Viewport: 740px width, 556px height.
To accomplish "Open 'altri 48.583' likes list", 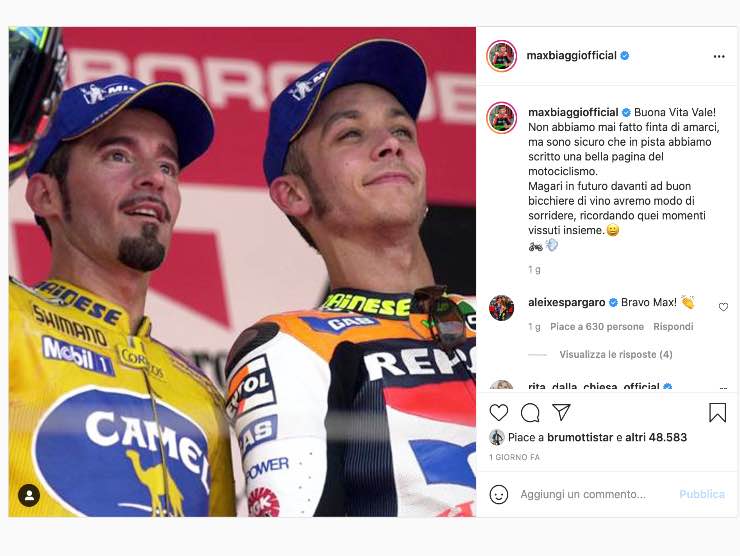I will tap(657, 437).
